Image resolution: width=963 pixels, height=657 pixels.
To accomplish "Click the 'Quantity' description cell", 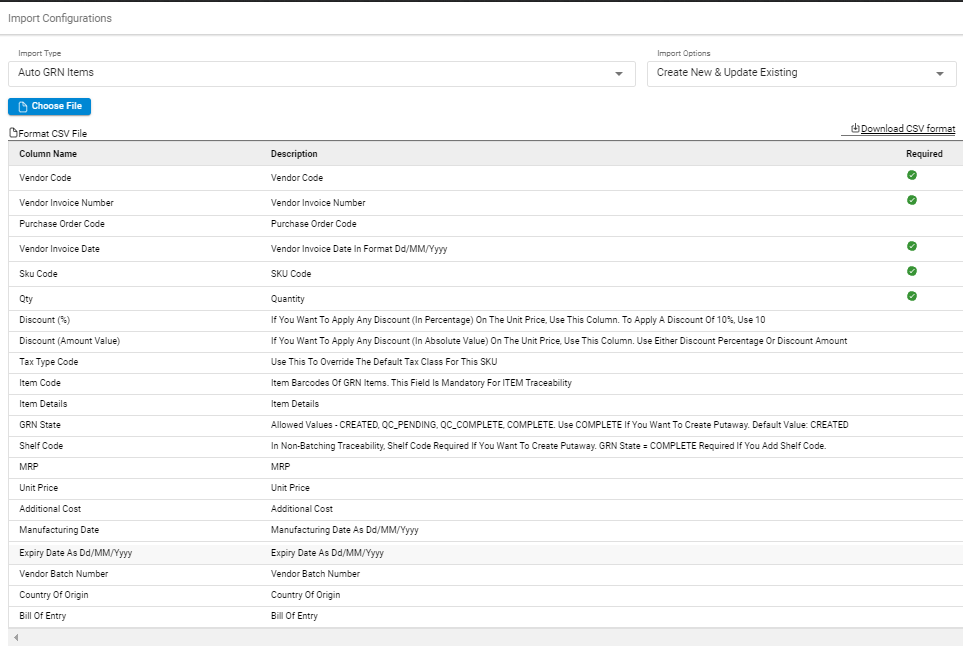I will [287, 299].
